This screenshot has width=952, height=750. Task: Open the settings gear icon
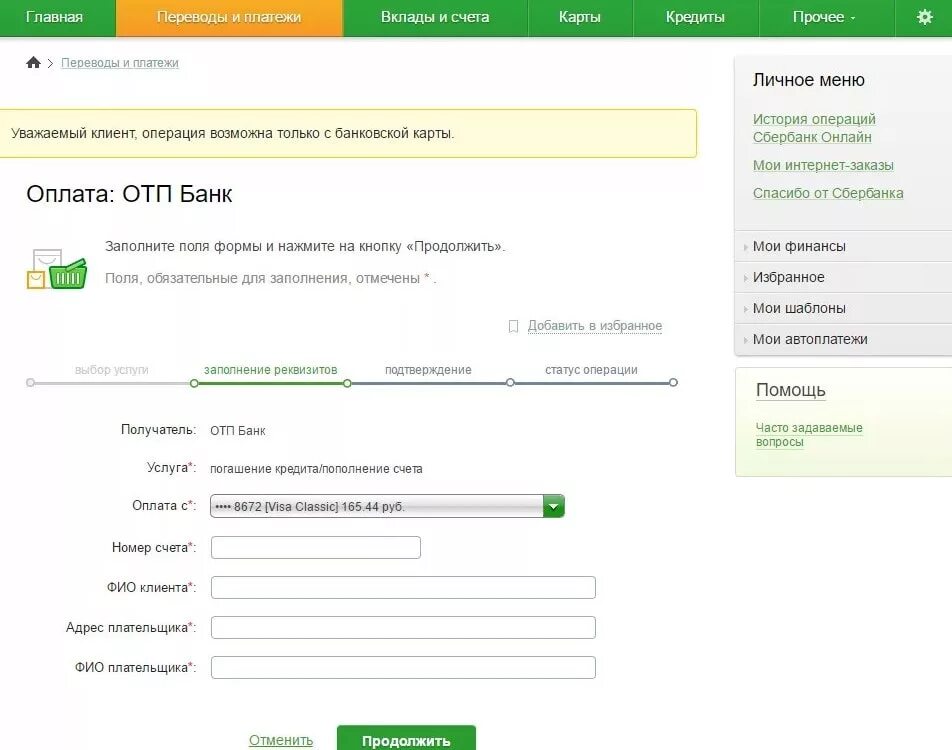[x=924, y=17]
